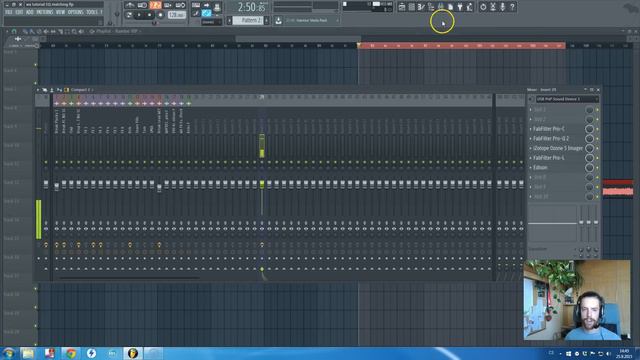This screenshot has width=640, height=360.
Task: Toggle the blue highlighted multilink button
Action: [x=207, y=13]
